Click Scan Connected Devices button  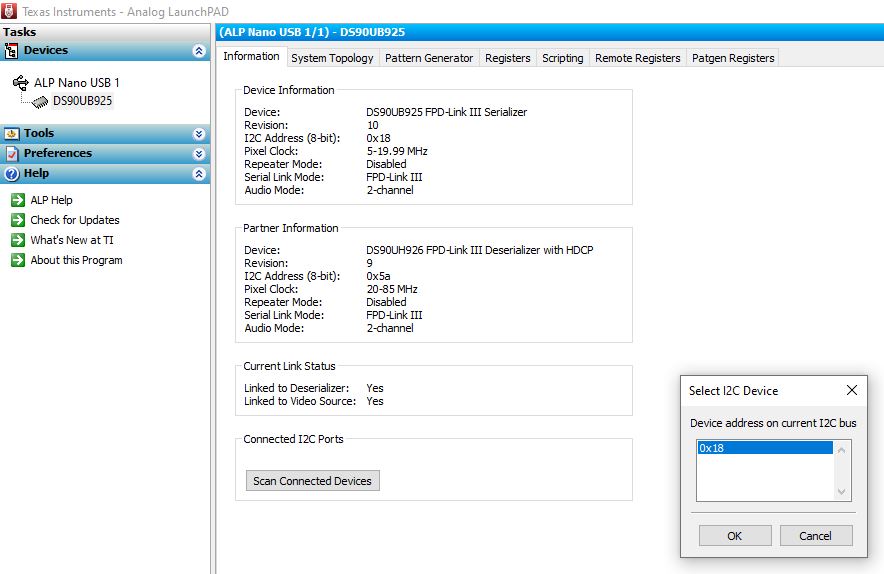[312, 481]
